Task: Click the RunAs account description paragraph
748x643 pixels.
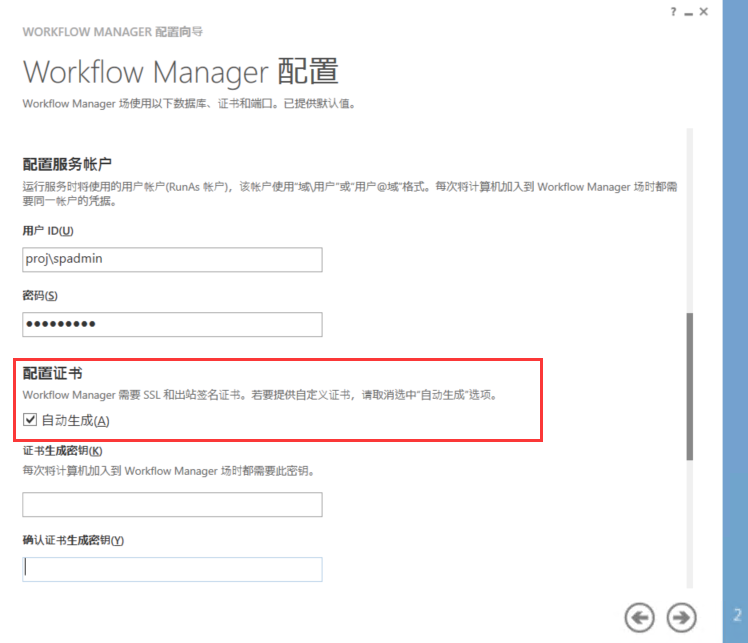Action: (x=350, y=194)
